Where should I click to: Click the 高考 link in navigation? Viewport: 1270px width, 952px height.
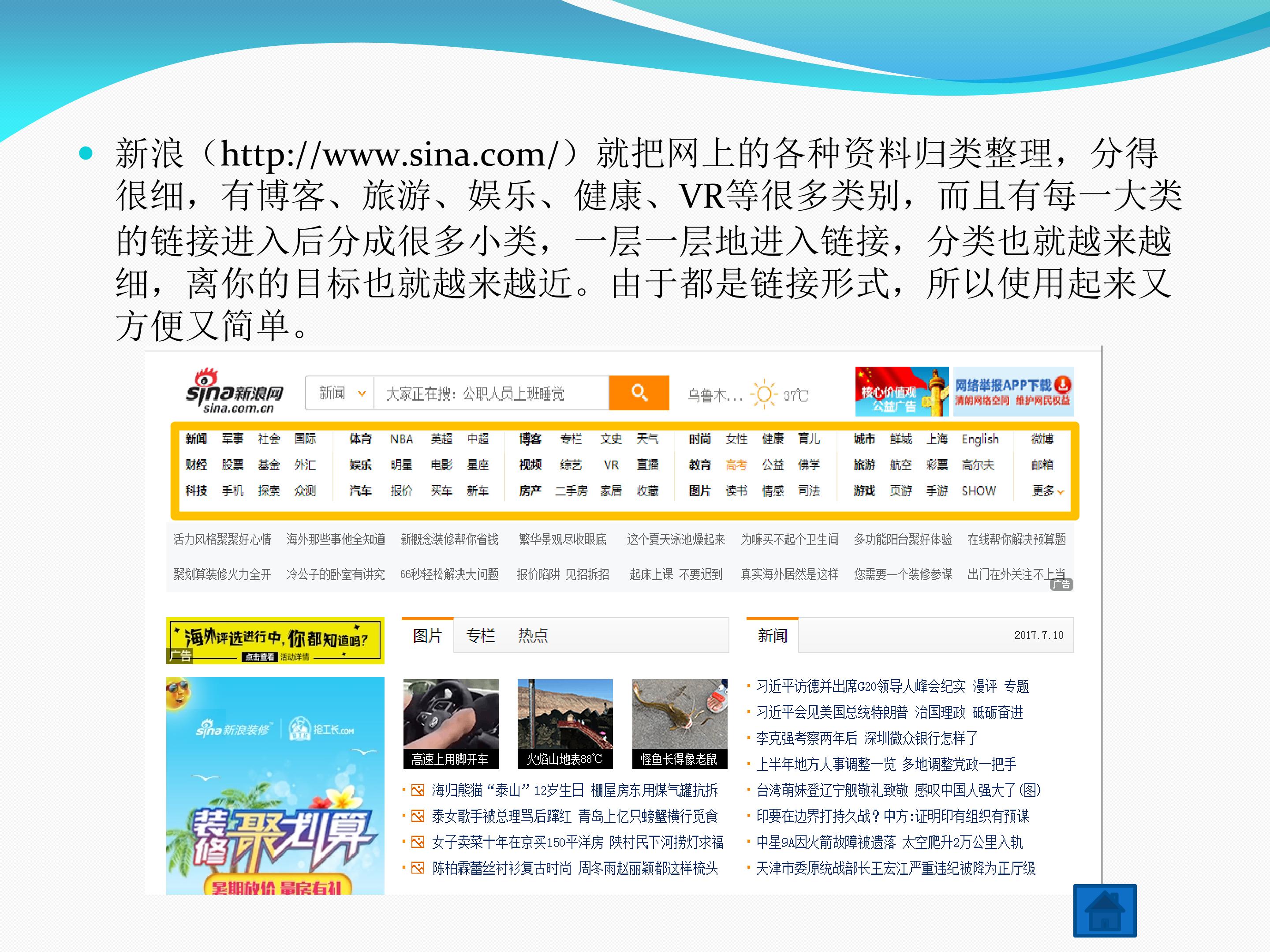click(x=736, y=465)
